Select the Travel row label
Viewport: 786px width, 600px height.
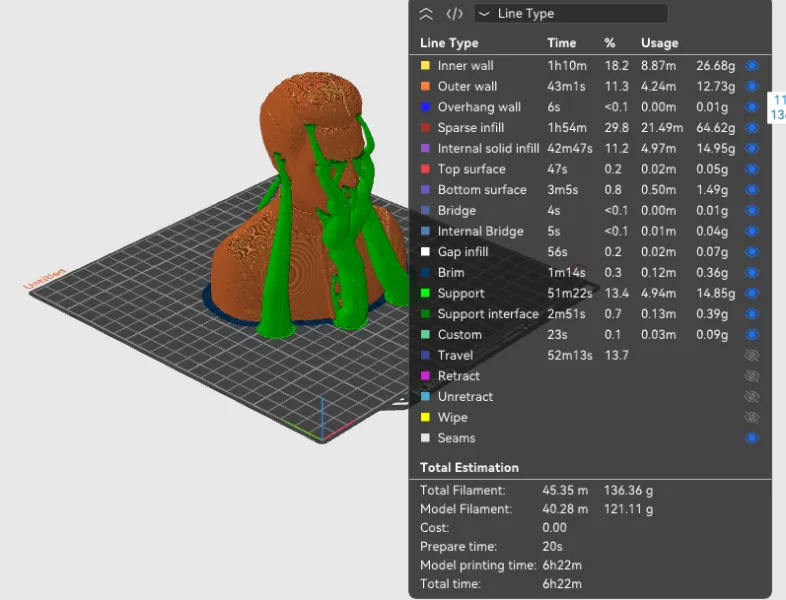[455, 355]
